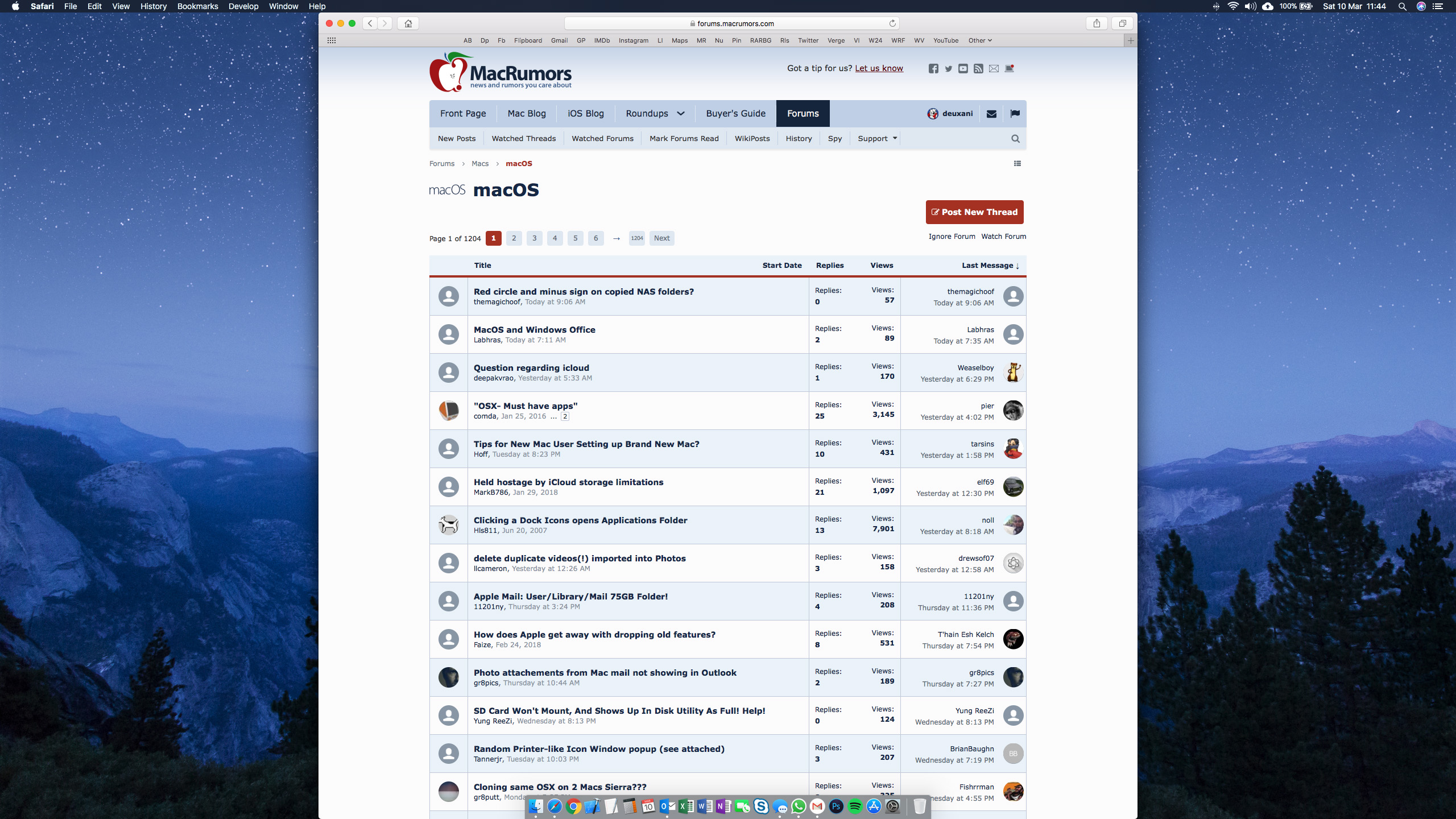Open inbox envelope icon next to deuxani
The height and width of the screenshot is (819, 1456).
(x=991, y=114)
